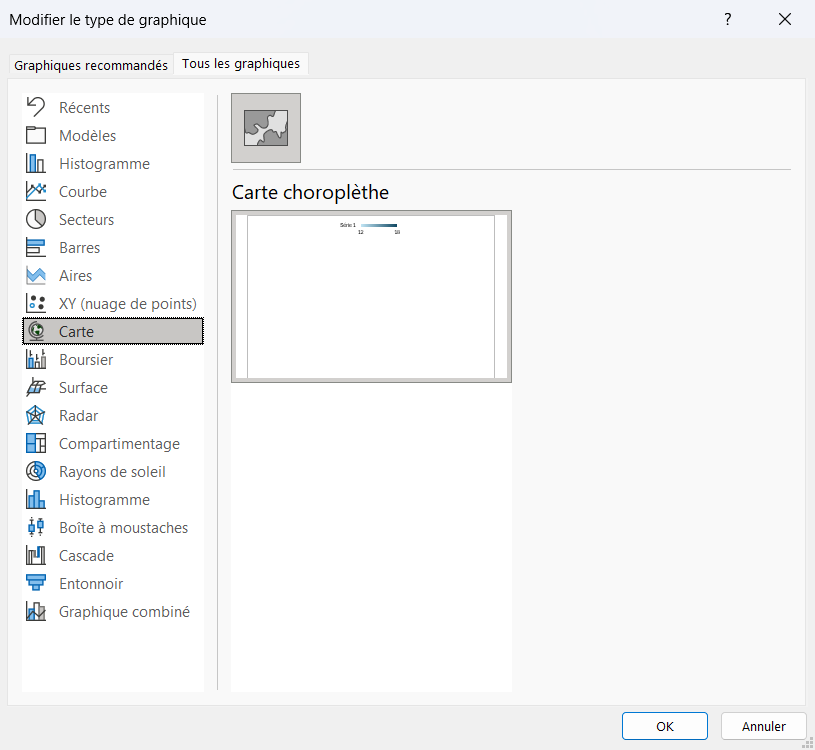Click the Carte globe icon
The height and width of the screenshot is (750, 815).
(x=36, y=331)
